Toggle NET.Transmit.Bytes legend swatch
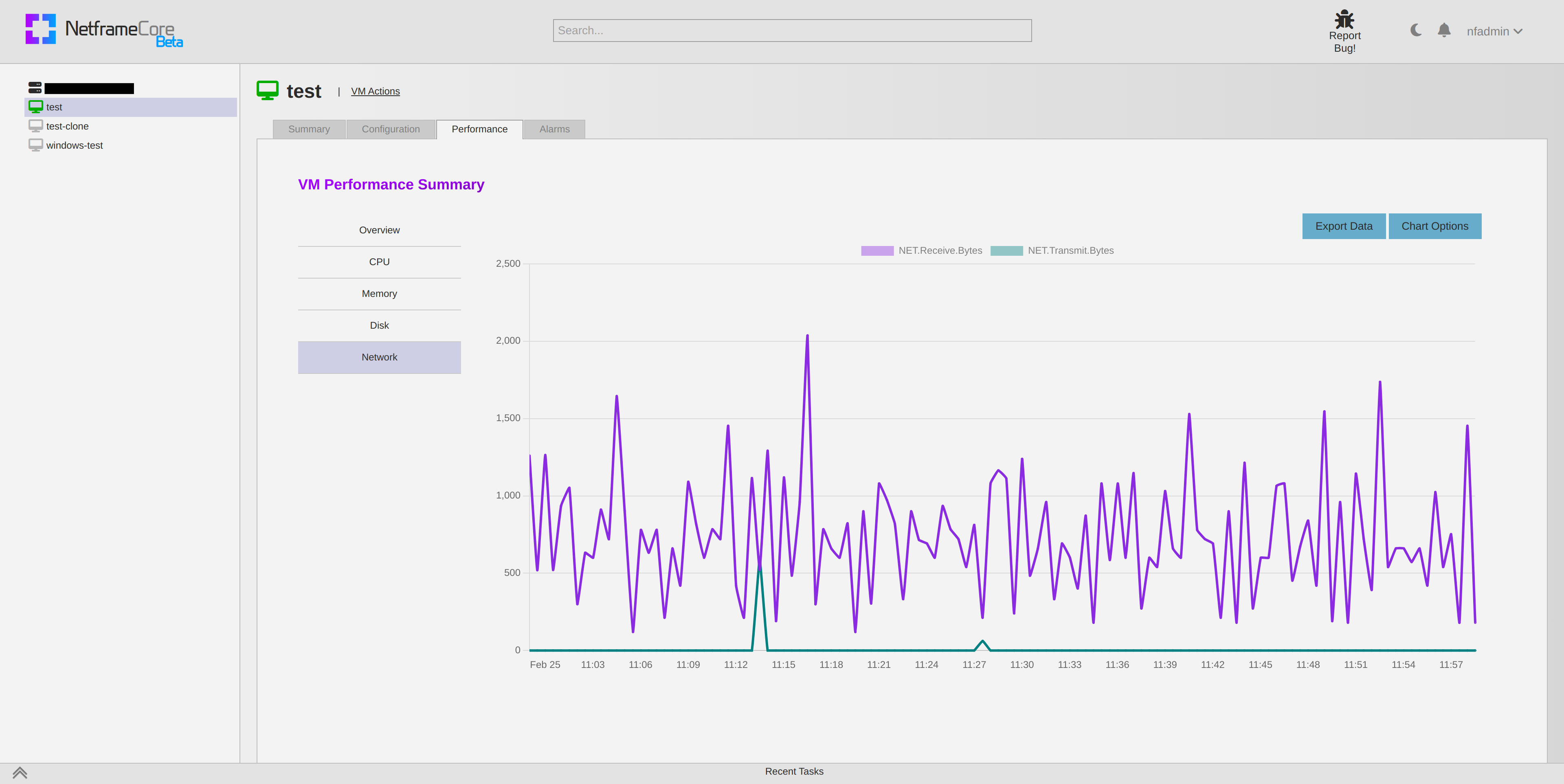The image size is (1564, 784). (x=1006, y=251)
